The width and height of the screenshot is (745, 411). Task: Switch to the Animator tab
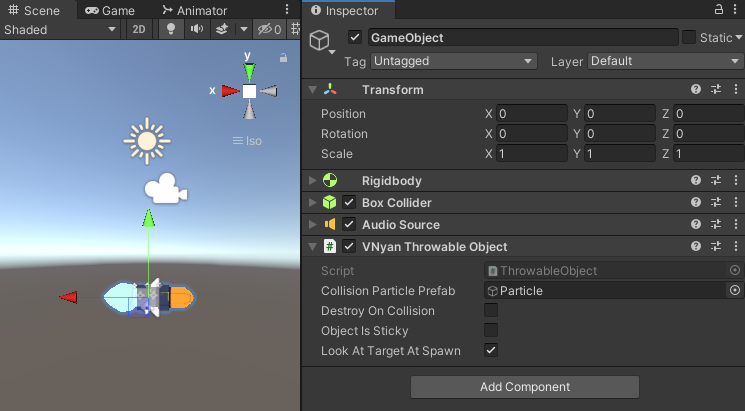click(194, 11)
